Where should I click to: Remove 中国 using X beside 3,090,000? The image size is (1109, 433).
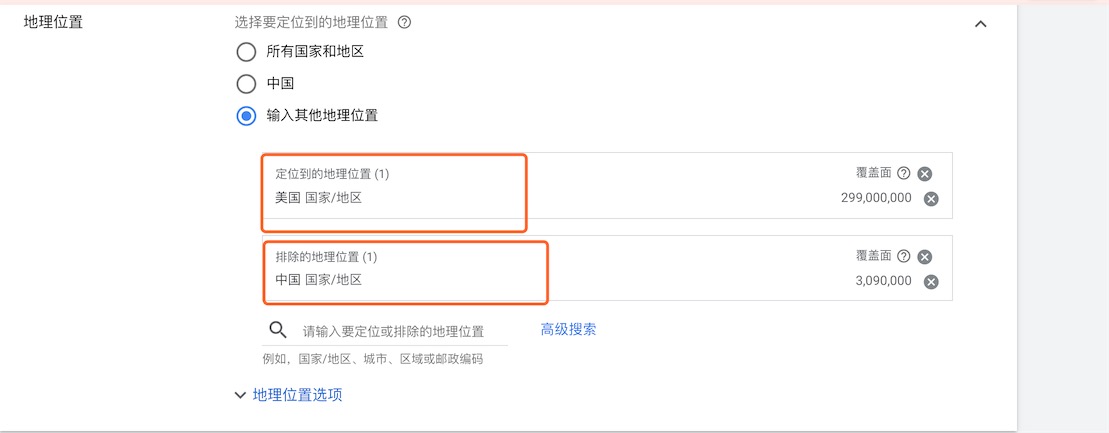coord(931,282)
